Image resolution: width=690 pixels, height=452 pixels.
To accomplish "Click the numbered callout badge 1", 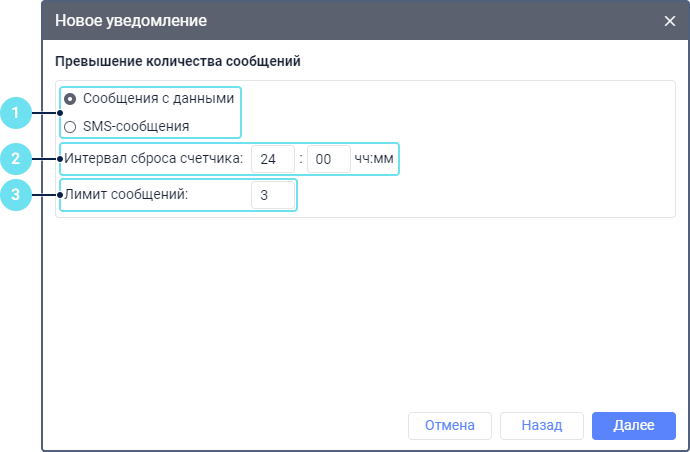I will click(x=16, y=113).
